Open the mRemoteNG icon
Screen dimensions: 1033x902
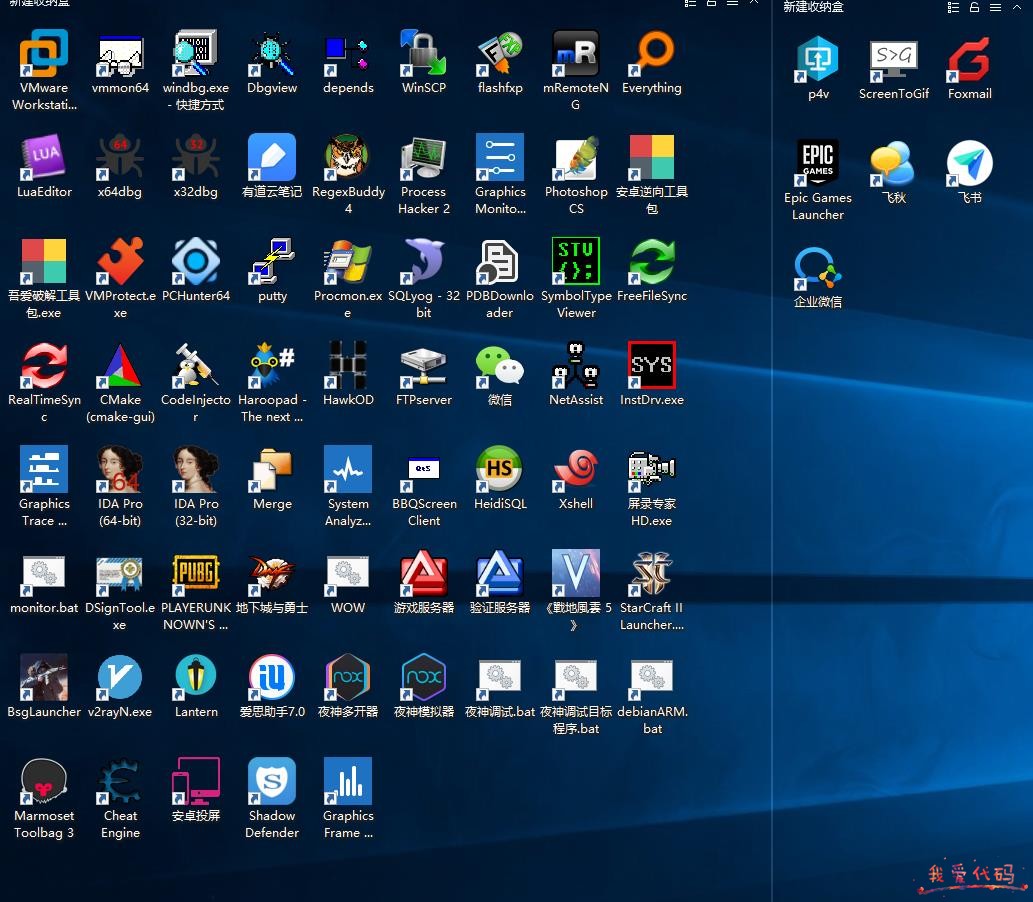click(x=576, y=53)
